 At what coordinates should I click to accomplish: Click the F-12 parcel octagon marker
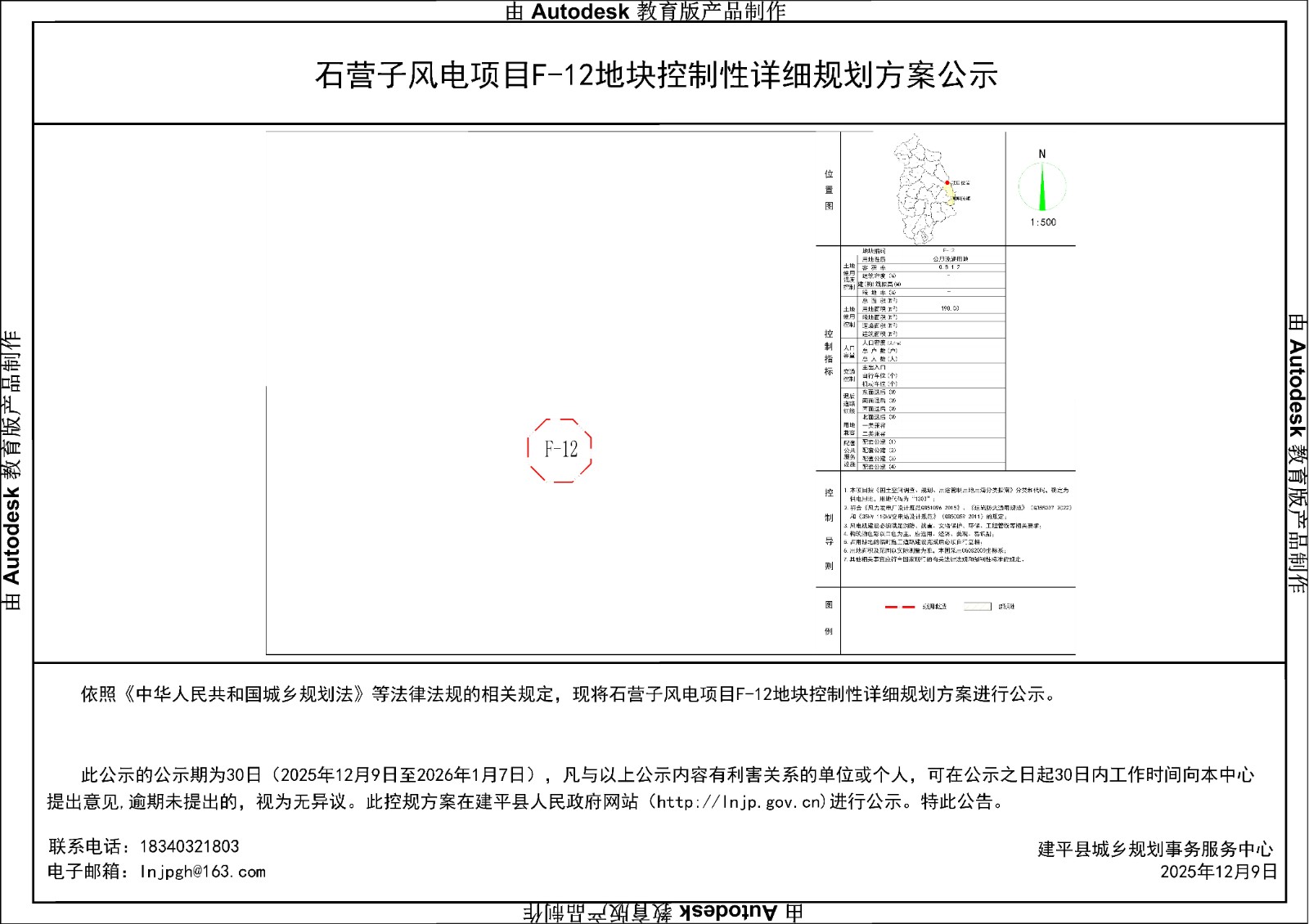[x=560, y=450]
